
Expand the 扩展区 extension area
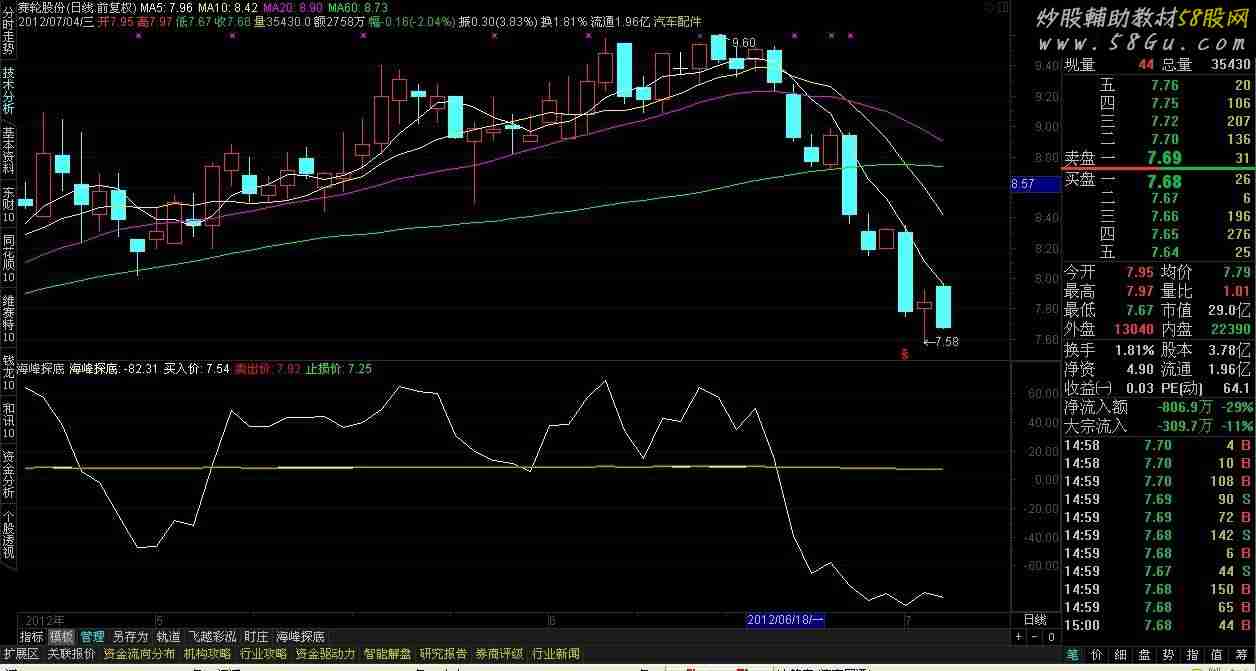coord(20,654)
